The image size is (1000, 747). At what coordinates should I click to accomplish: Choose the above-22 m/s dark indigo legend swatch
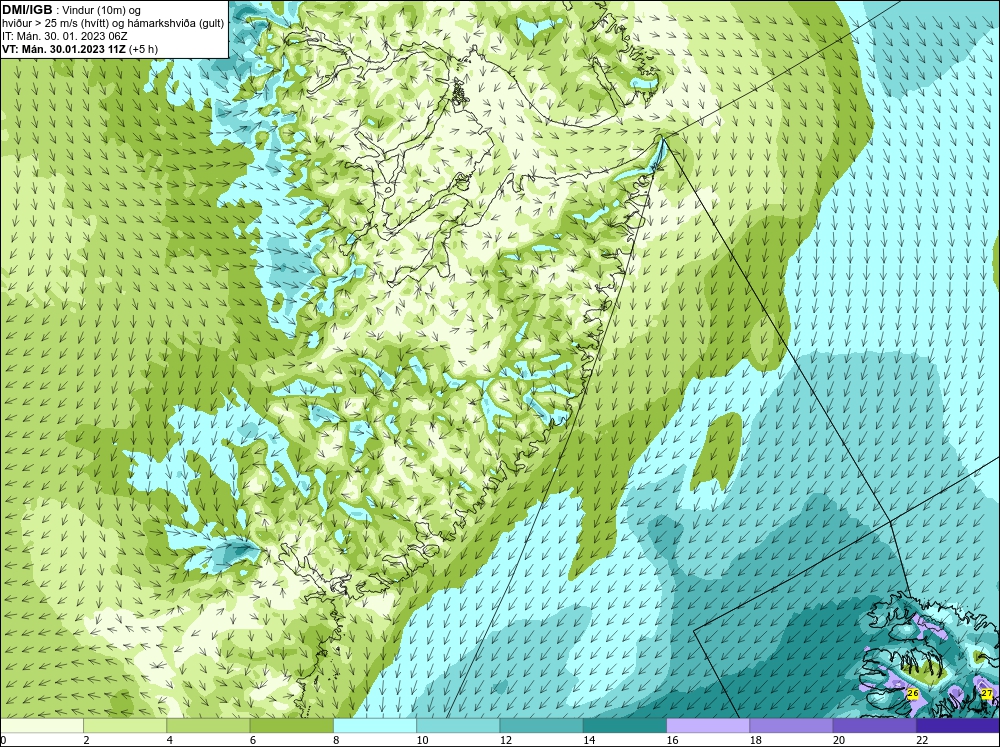point(958,725)
